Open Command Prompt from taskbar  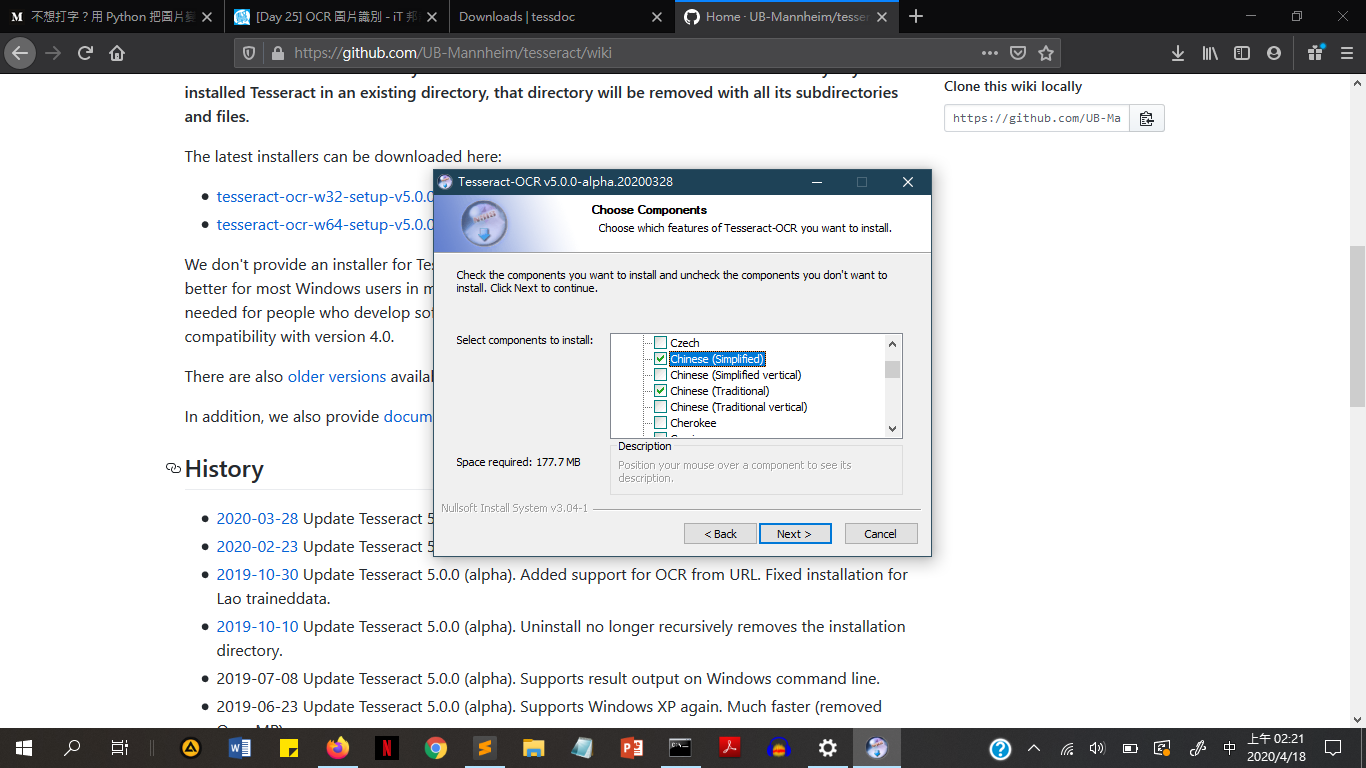click(x=680, y=747)
